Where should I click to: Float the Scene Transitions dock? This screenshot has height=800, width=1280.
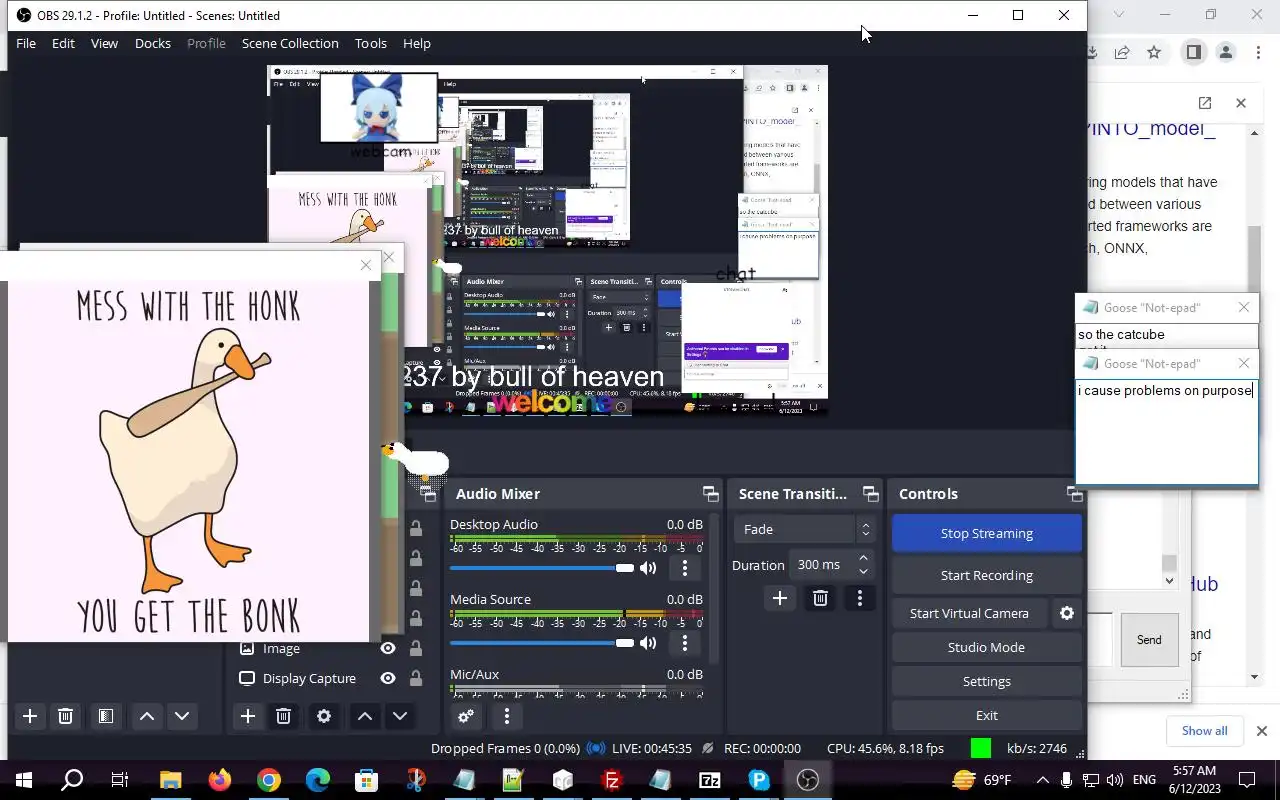tap(871, 494)
